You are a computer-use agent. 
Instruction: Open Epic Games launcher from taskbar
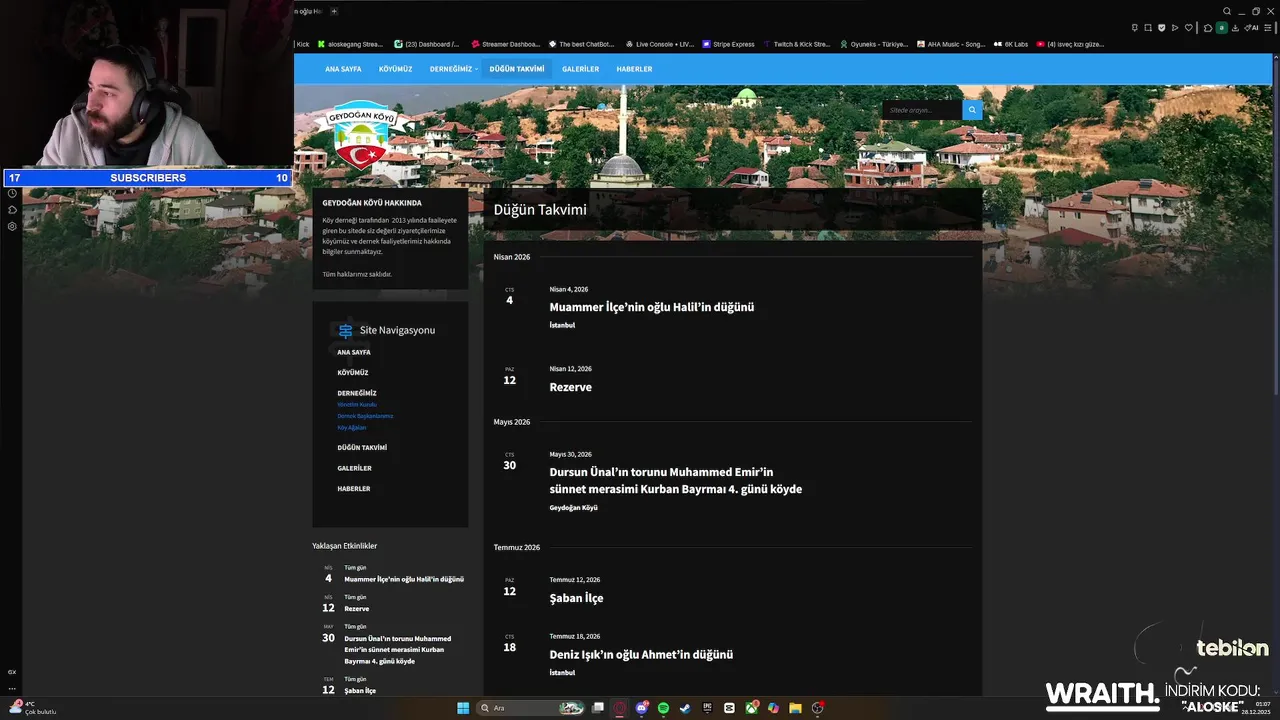pos(707,708)
